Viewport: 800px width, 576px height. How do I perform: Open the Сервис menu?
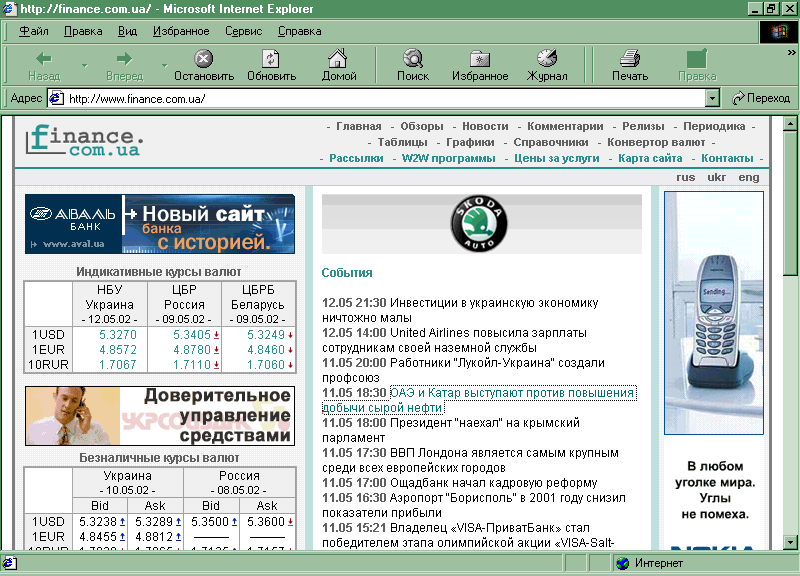coord(243,31)
